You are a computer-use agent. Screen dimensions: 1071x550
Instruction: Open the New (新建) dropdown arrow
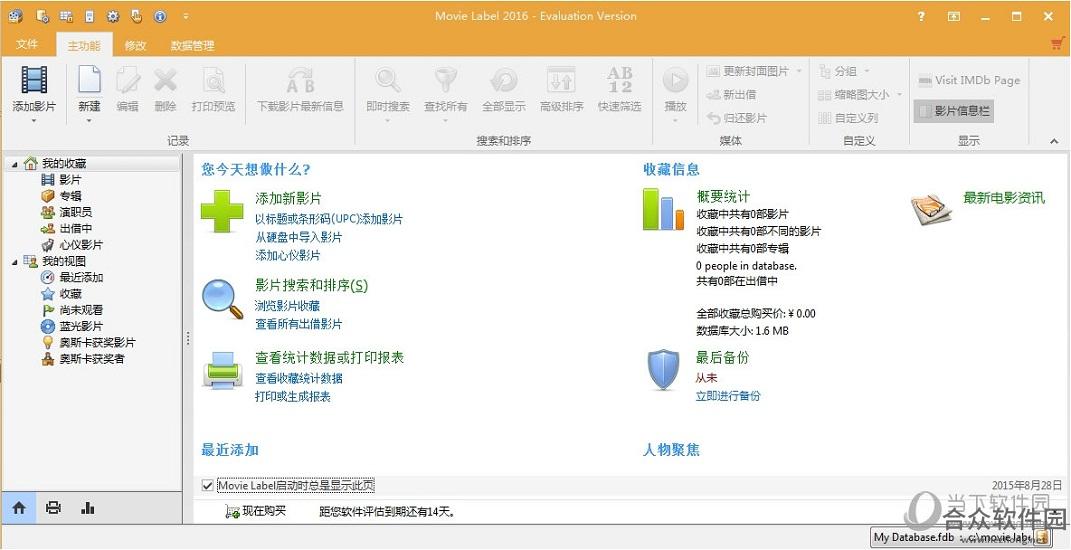(x=89, y=121)
